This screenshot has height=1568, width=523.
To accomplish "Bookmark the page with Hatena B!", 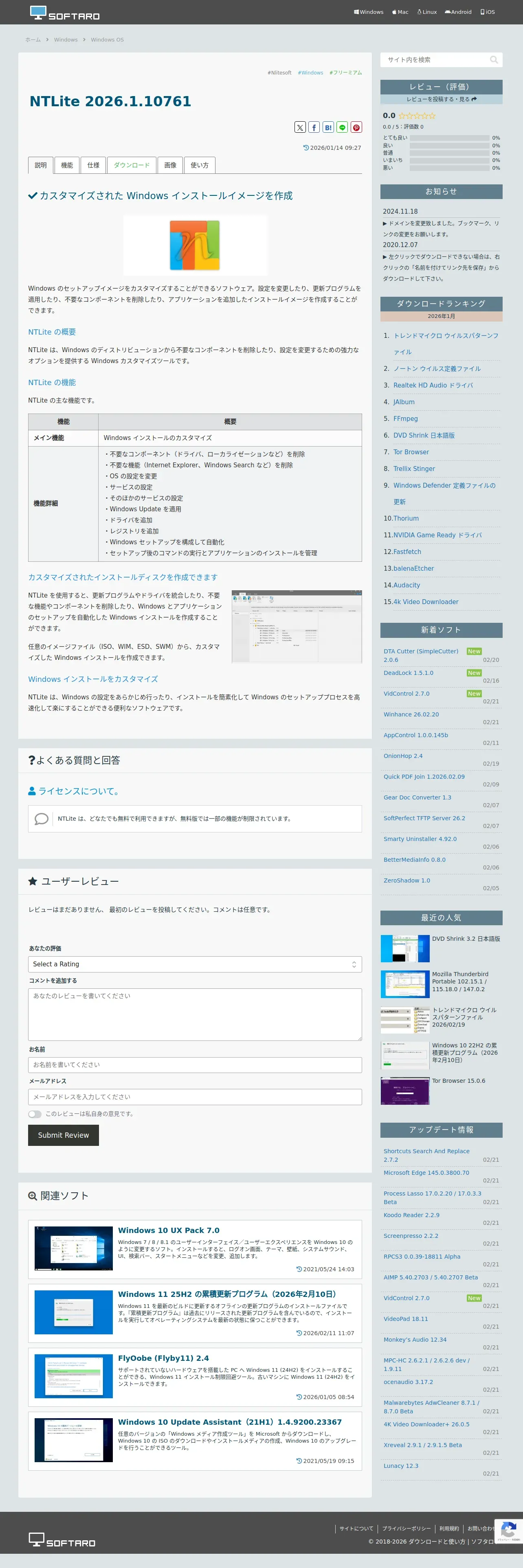I will click(x=328, y=127).
